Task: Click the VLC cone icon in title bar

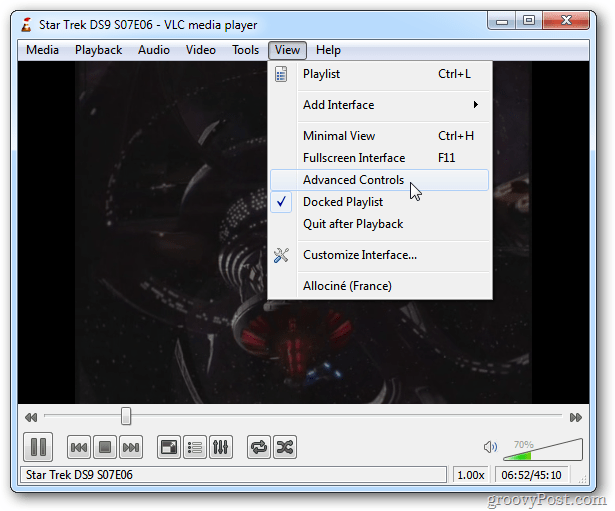Action: [x=26, y=25]
